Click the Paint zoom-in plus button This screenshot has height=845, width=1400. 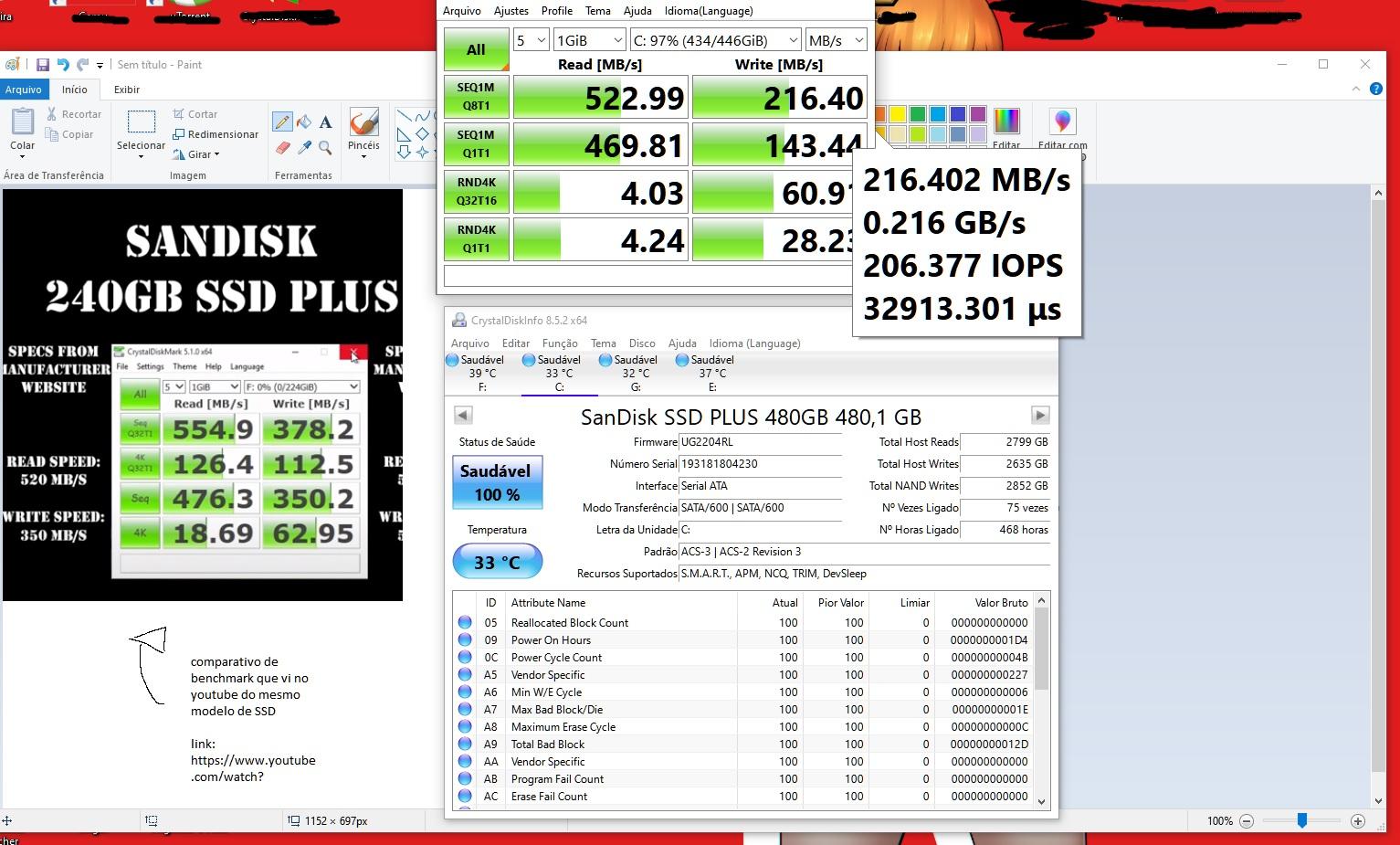[1358, 821]
